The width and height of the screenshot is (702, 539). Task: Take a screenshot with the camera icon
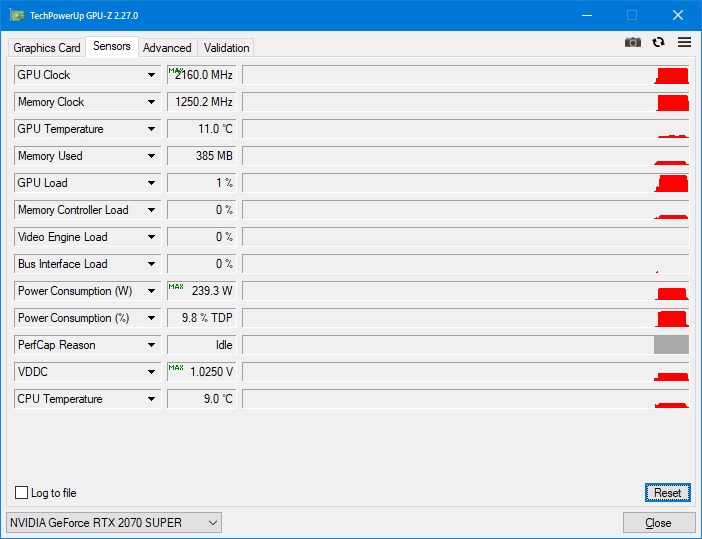[633, 42]
